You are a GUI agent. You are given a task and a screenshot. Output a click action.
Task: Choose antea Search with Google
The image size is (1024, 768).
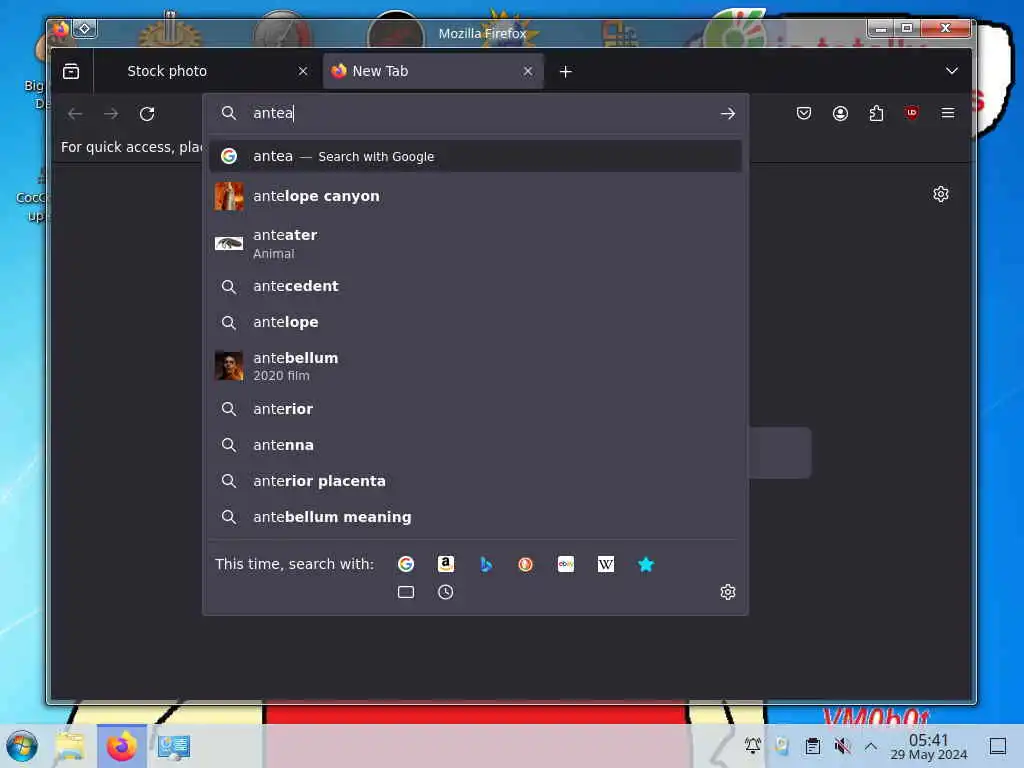click(475, 156)
